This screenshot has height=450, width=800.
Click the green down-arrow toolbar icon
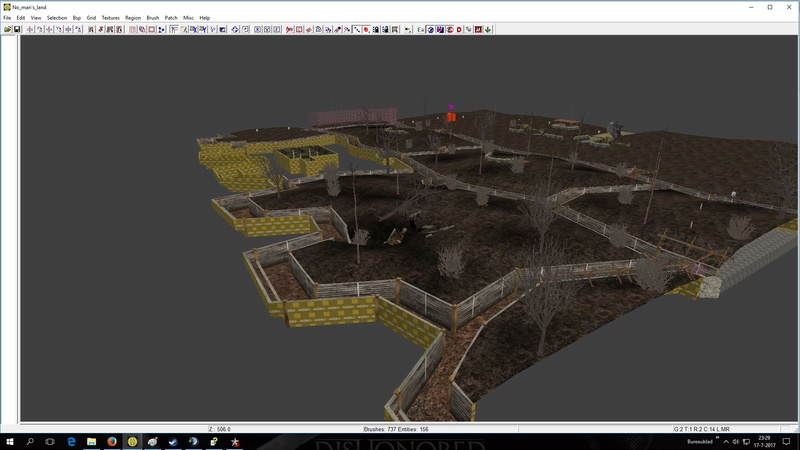coord(488,29)
